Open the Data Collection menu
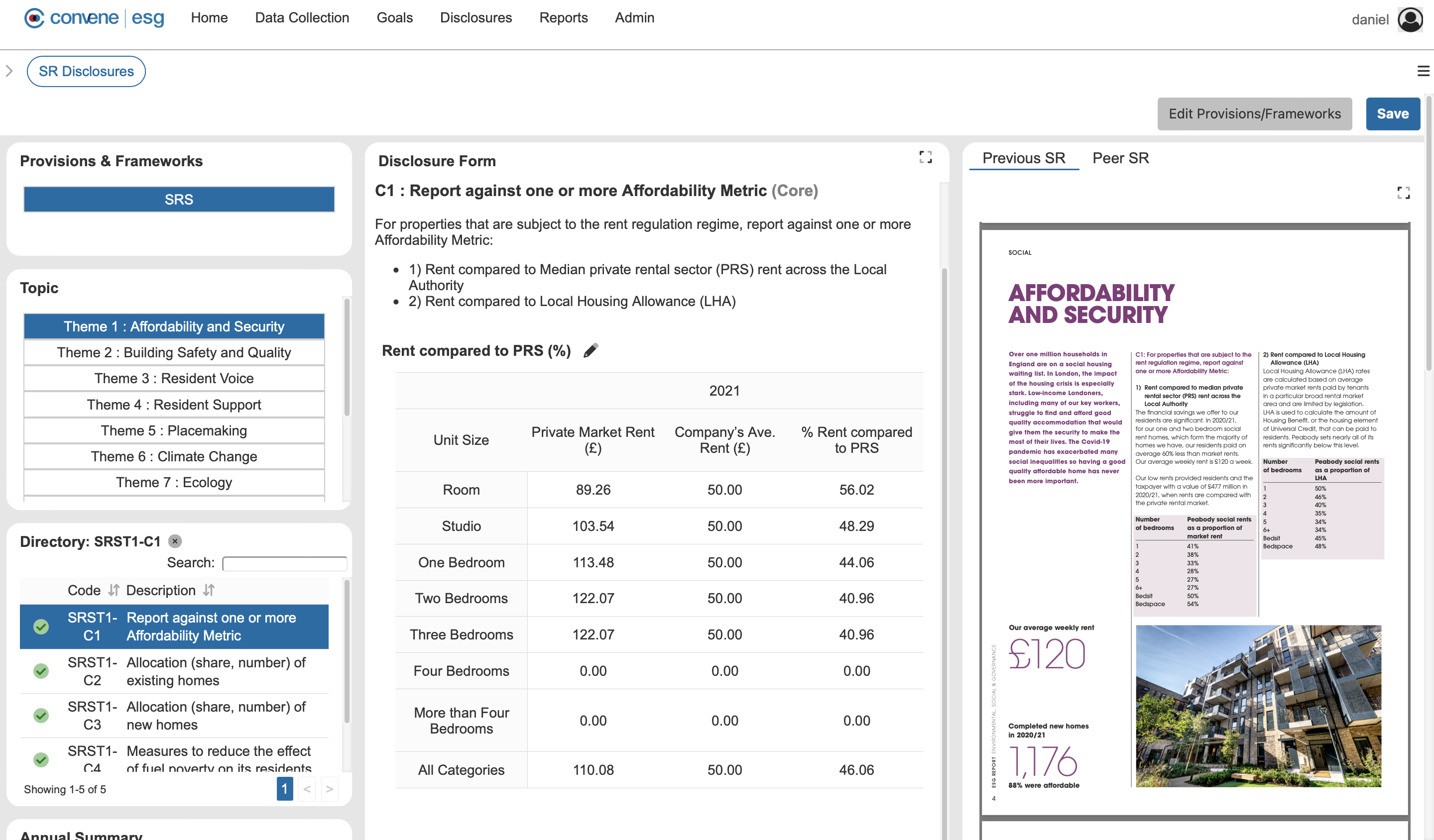 pos(302,17)
